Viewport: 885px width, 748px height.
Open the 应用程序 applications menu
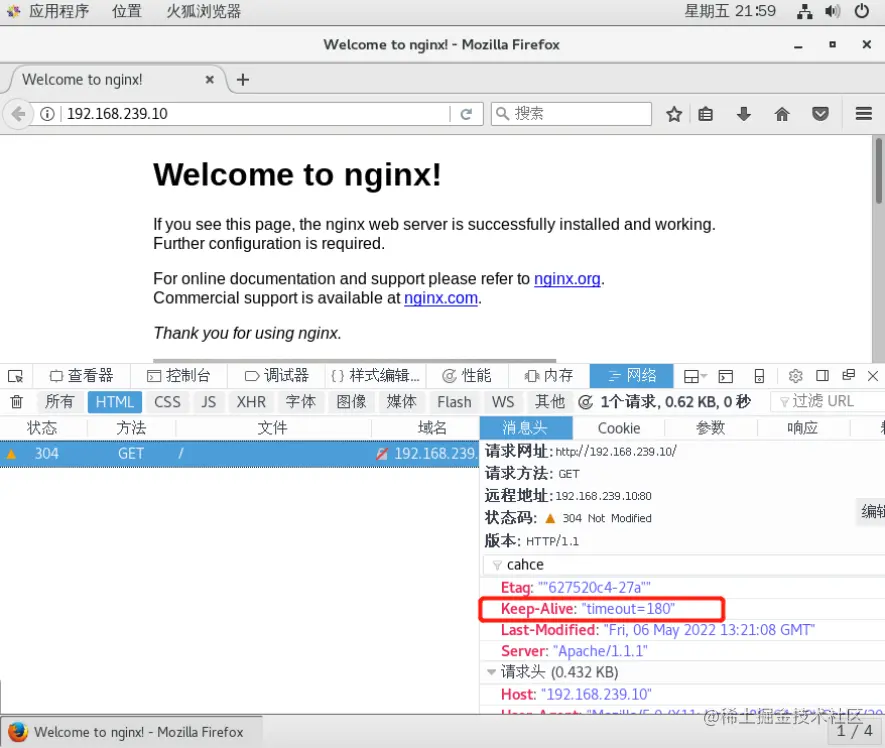point(59,11)
